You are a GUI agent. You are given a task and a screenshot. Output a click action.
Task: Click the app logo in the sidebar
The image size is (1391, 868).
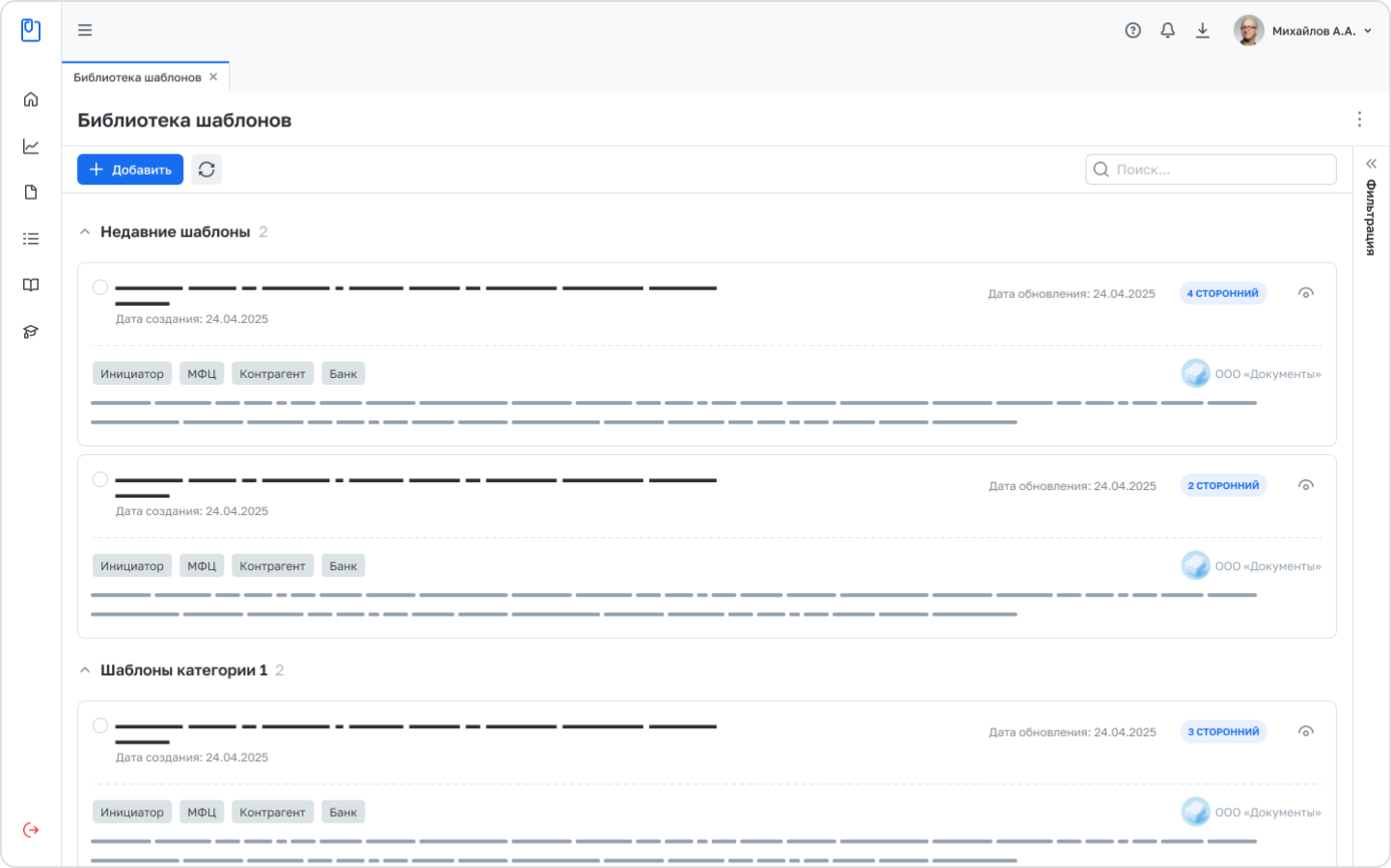(31, 30)
